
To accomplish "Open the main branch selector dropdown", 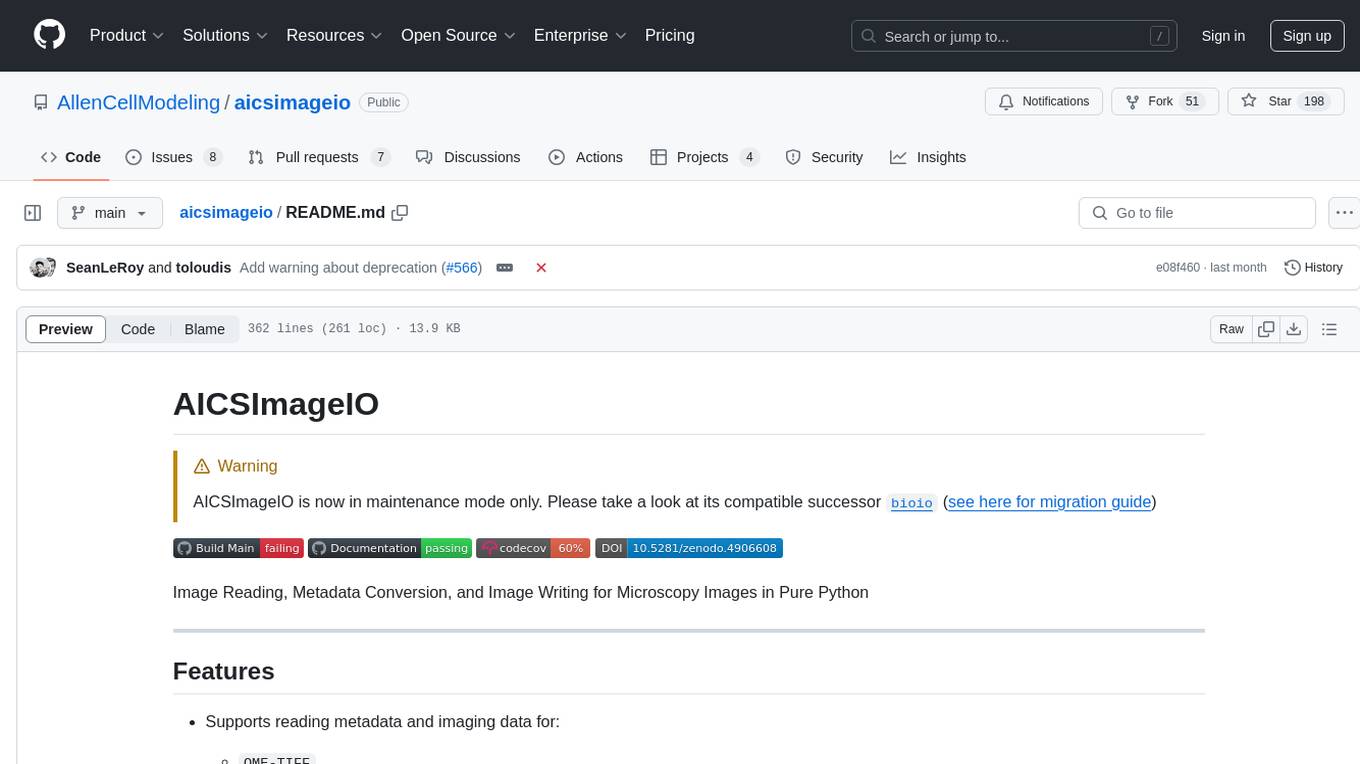I will click(x=110, y=213).
